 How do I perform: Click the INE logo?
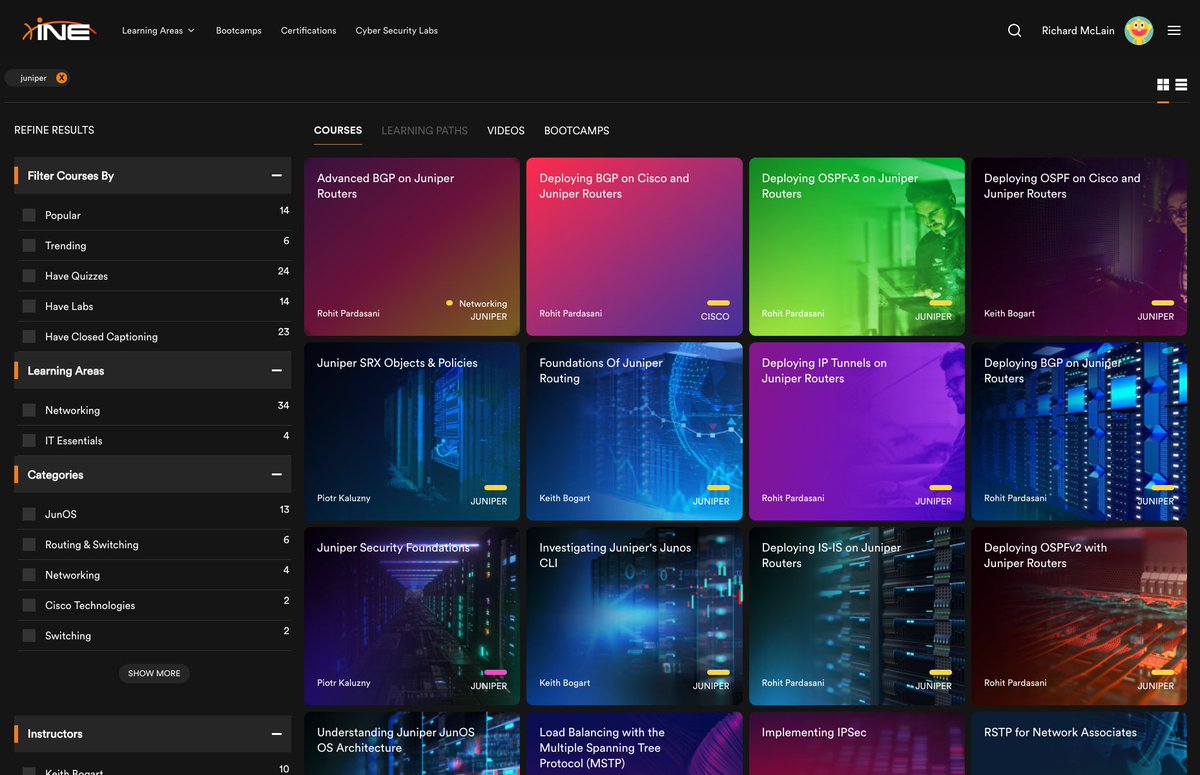(59, 30)
